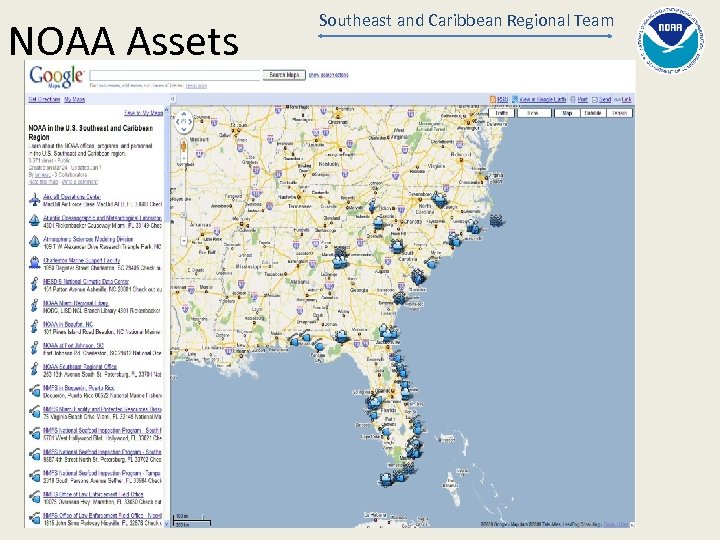The image size is (720, 540).
Task: Pan the map up using navigation arrow
Action: (x=184, y=114)
